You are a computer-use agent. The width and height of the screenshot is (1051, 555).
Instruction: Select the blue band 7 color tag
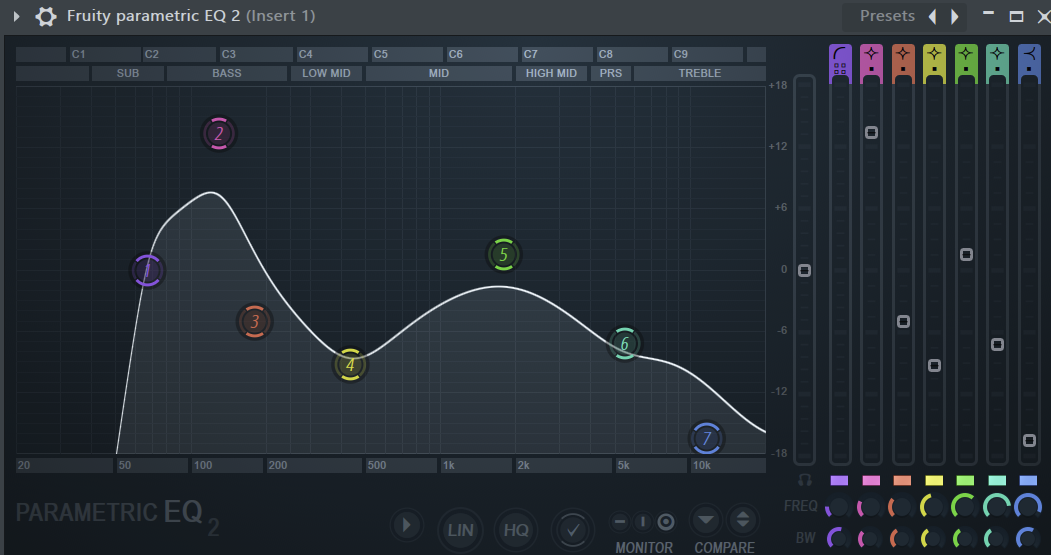[x=1028, y=481]
